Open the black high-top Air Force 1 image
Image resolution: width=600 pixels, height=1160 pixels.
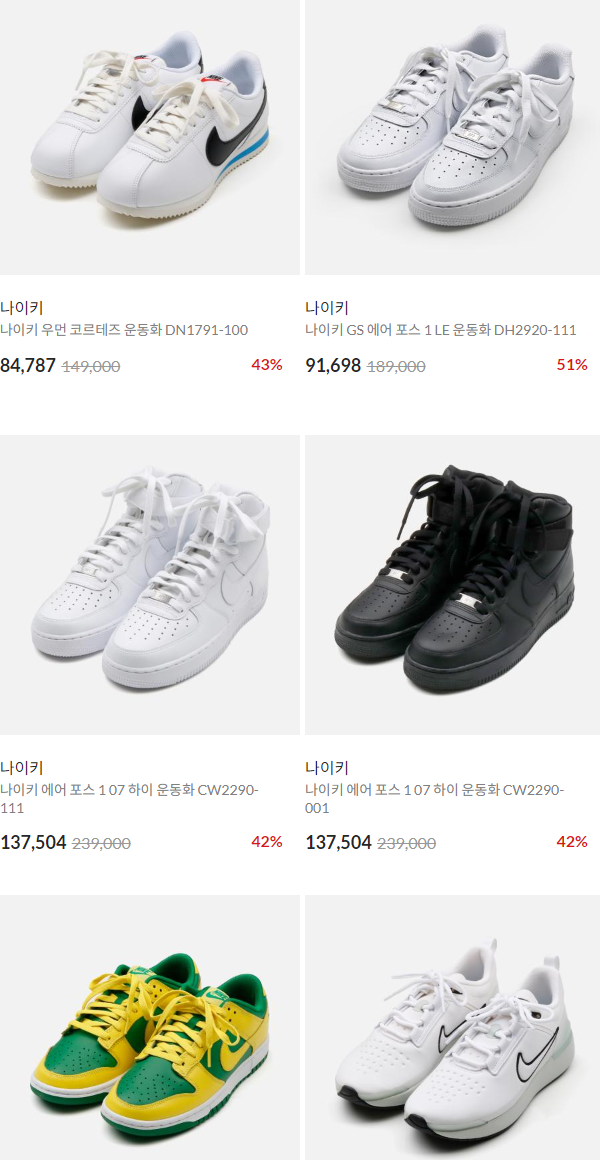(x=453, y=584)
